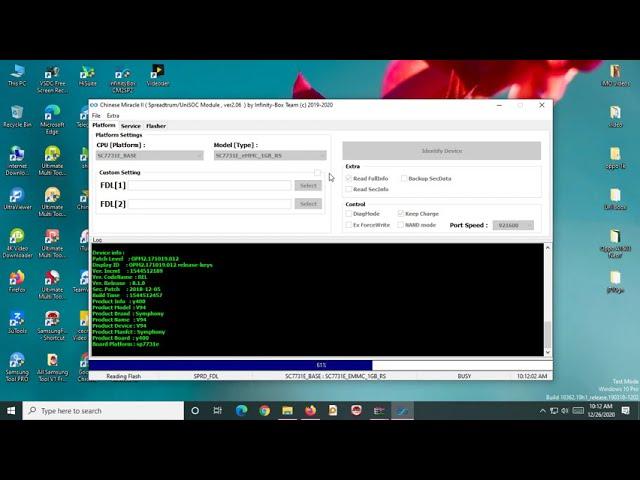Click the Identify Device button

tap(442, 151)
